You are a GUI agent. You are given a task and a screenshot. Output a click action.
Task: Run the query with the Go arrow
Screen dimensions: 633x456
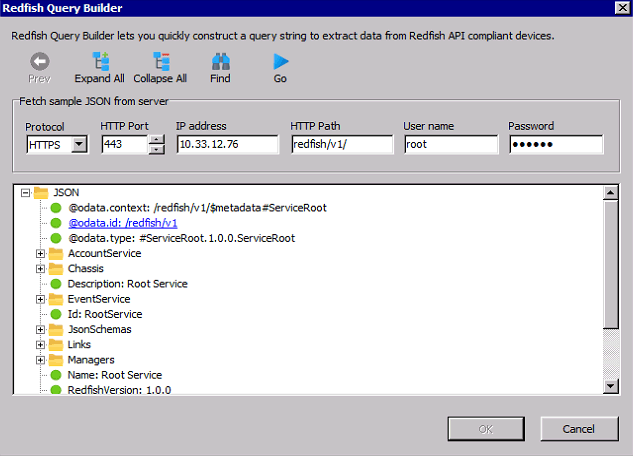click(x=281, y=62)
